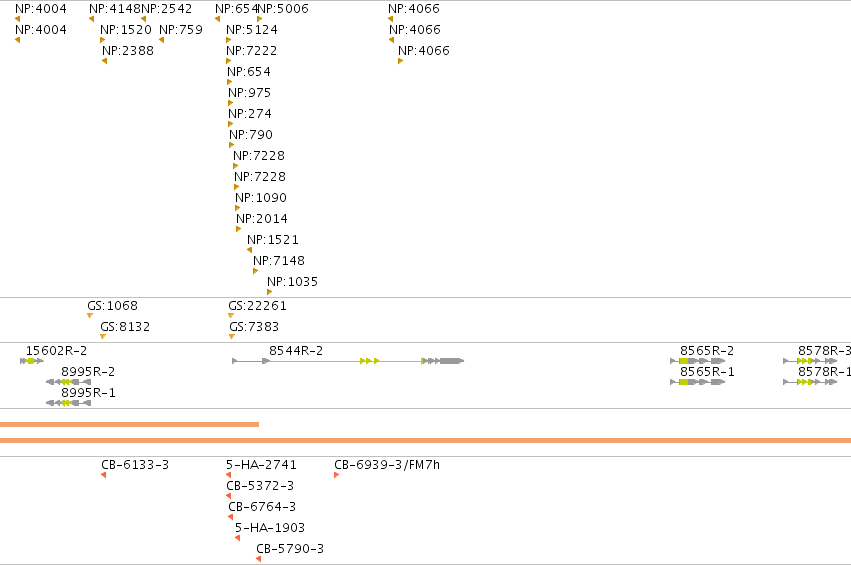The width and height of the screenshot is (851, 565).
Task: Click the triangle marker under NP:4148
Action: tap(92, 19)
